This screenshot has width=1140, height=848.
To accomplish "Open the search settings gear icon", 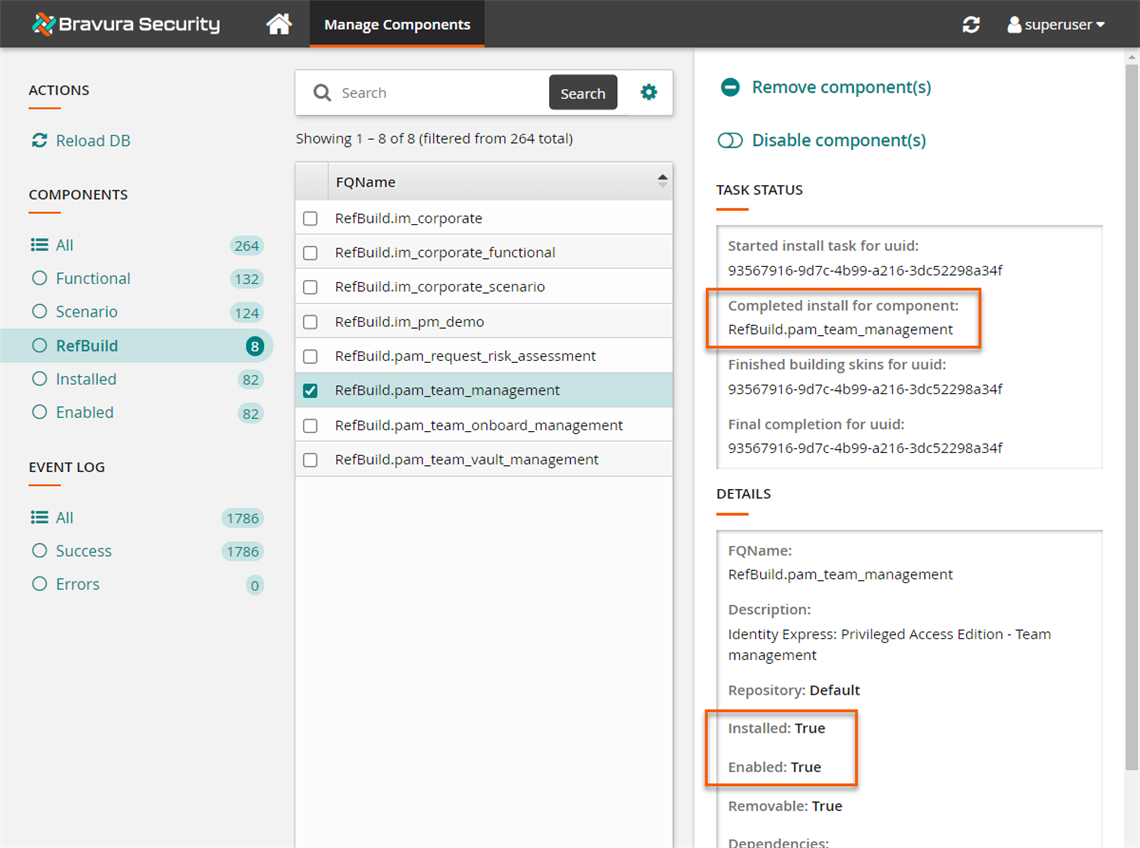I will pyautogui.click(x=649, y=93).
